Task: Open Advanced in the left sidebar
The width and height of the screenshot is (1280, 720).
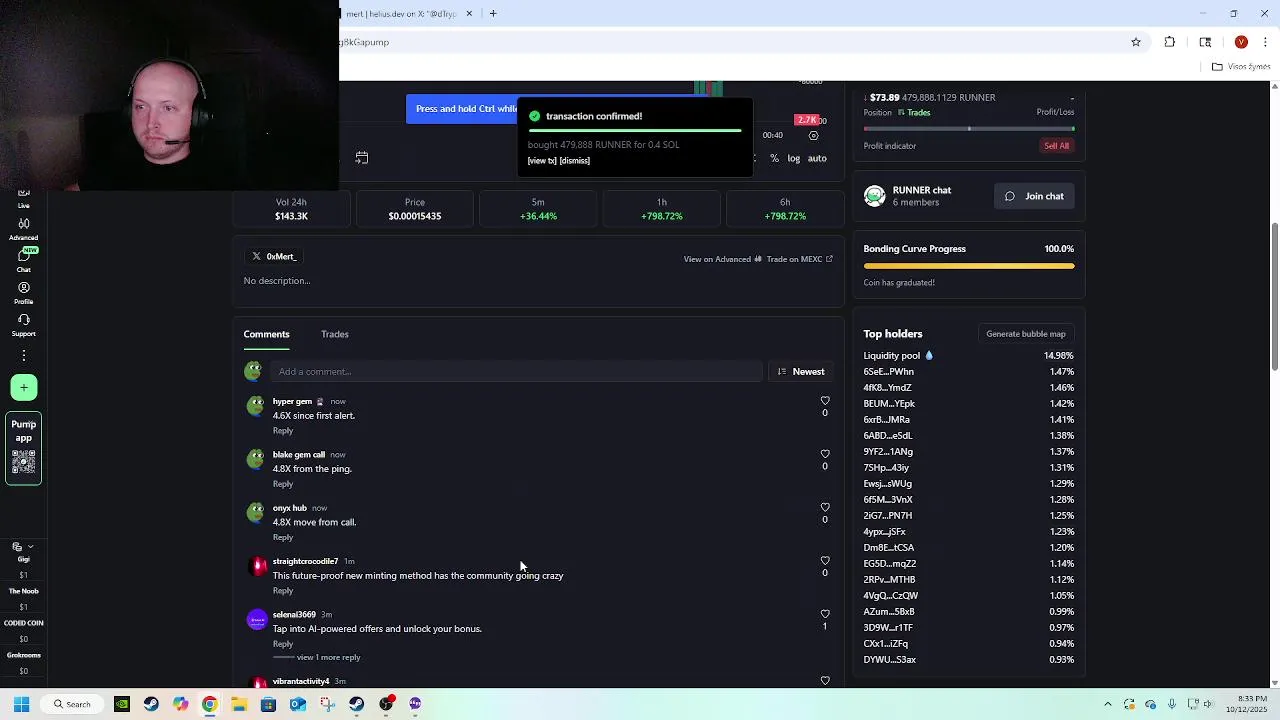Action: pyautogui.click(x=23, y=228)
